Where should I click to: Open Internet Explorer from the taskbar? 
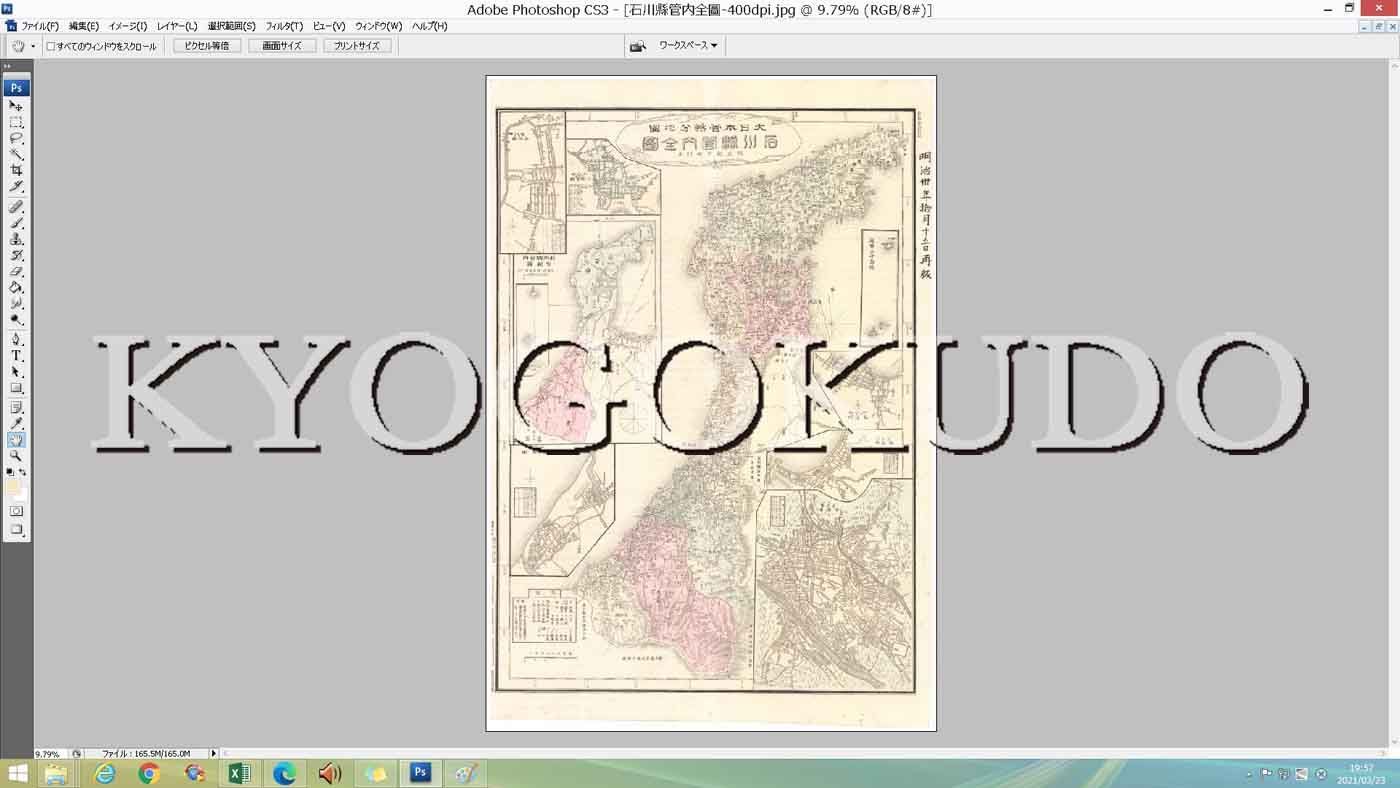pyautogui.click(x=104, y=773)
